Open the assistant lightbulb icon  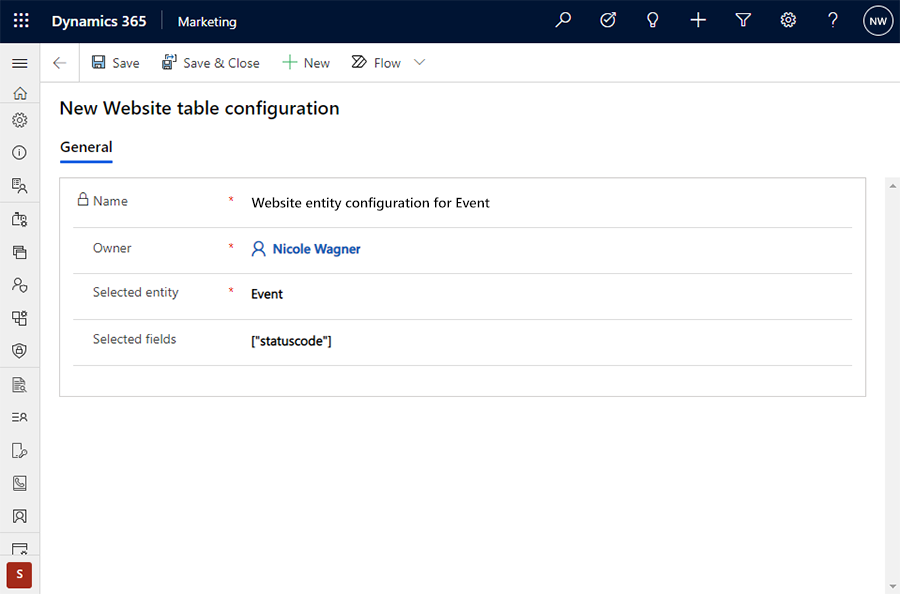(653, 21)
